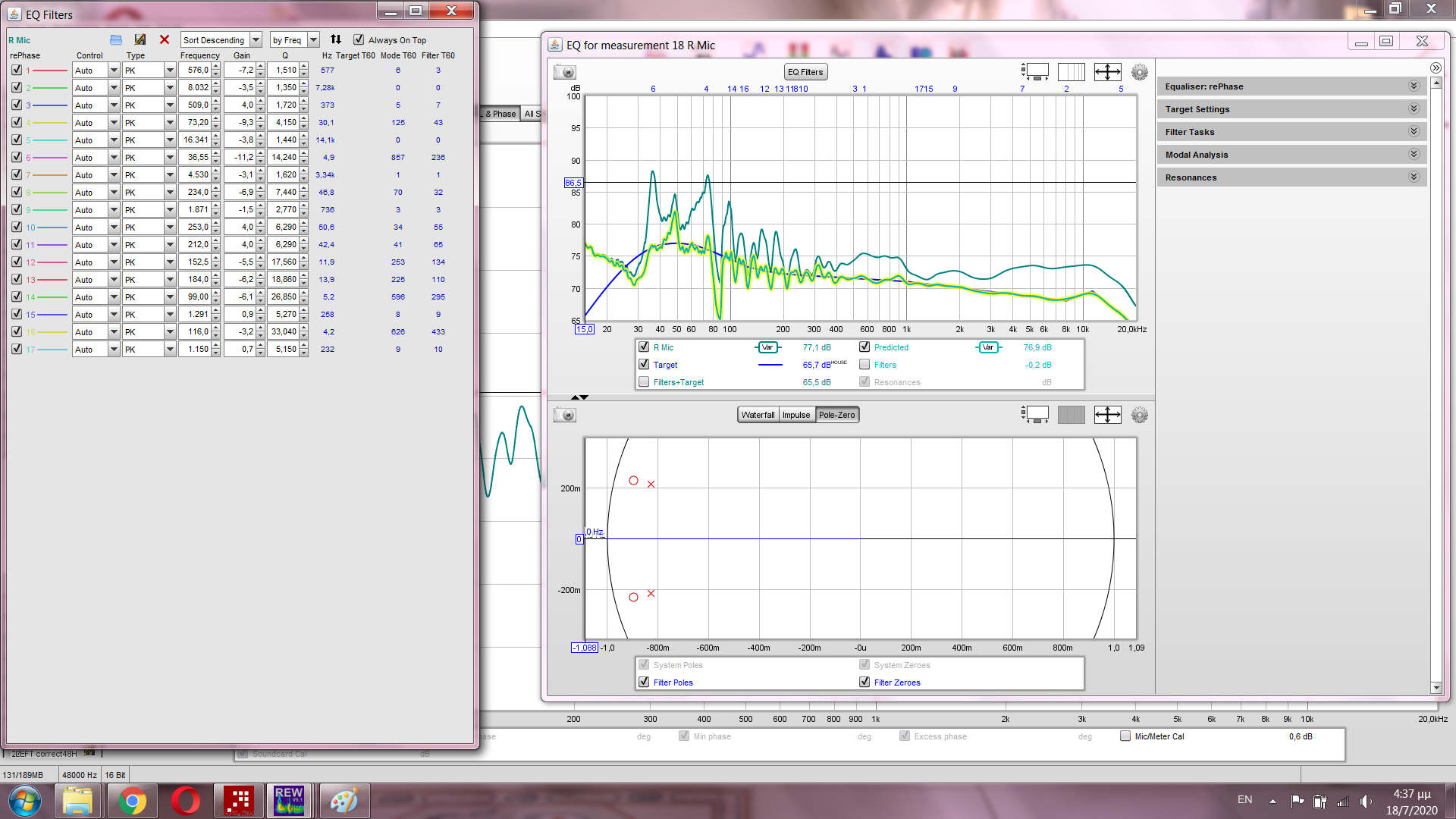Increase frequency stepper for filter 1
This screenshot has width=1456, height=819.
216,67
